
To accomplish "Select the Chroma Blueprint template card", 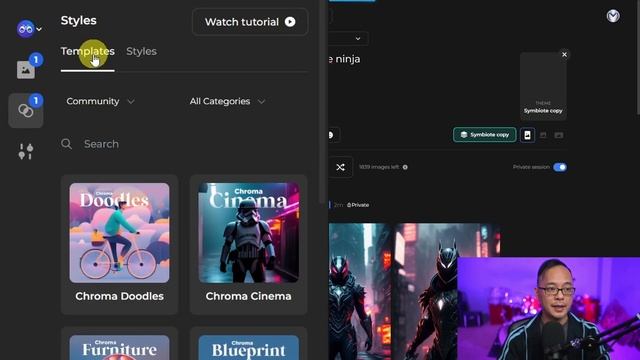I will [x=249, y=344].
